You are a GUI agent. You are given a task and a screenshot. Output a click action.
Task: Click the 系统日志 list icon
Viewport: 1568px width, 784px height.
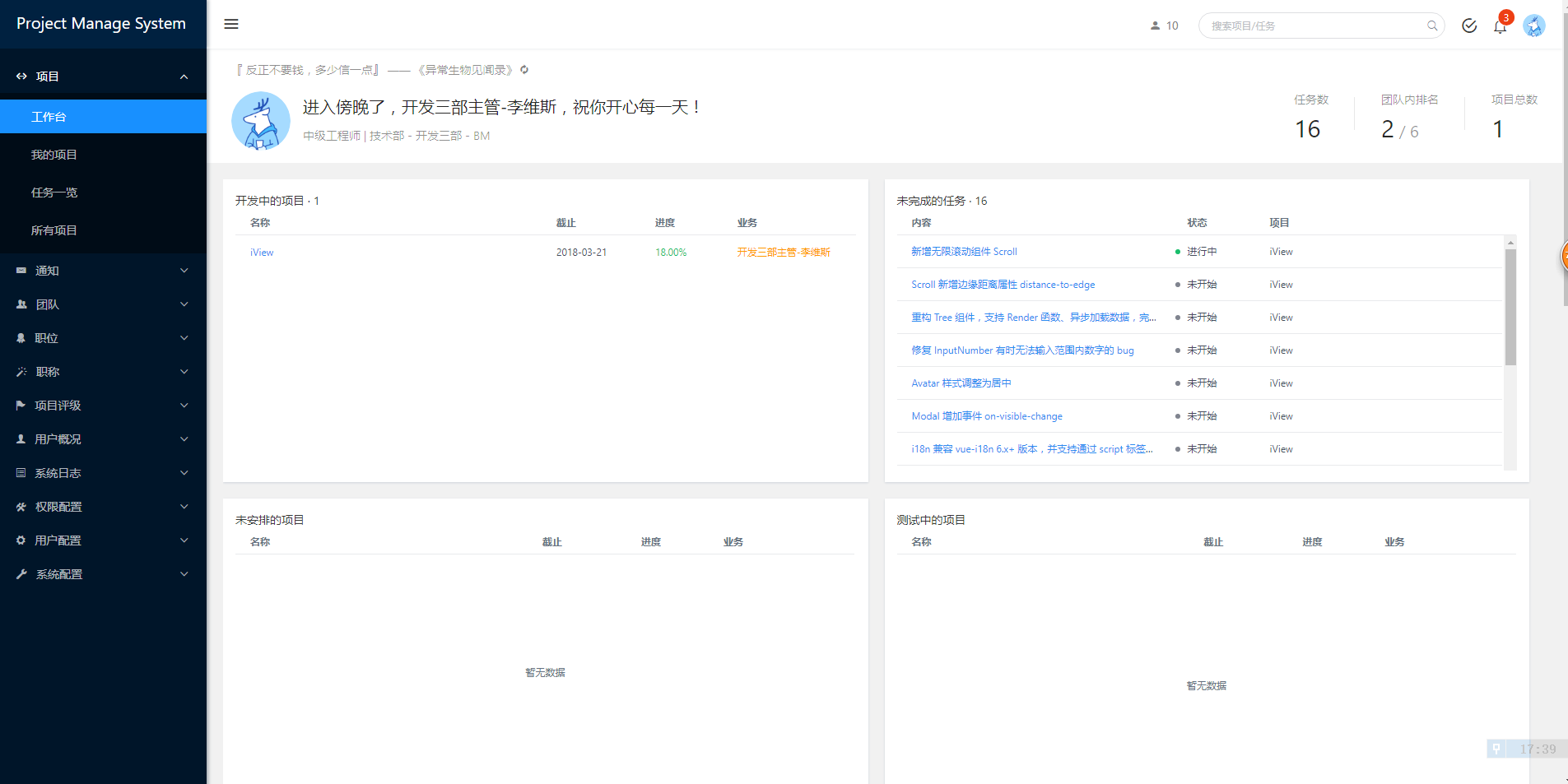(21, 473)
